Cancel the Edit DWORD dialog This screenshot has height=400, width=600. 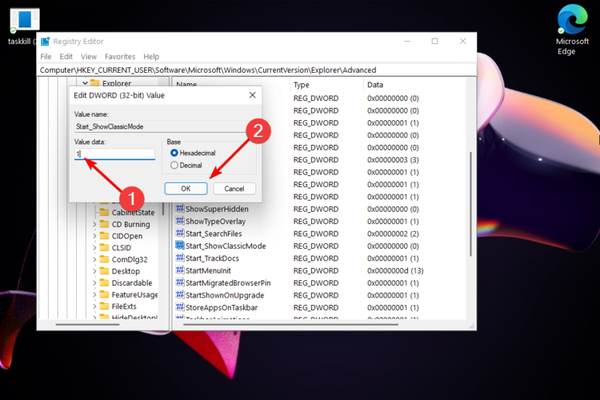pyautogui.click(x=234, y=188)
